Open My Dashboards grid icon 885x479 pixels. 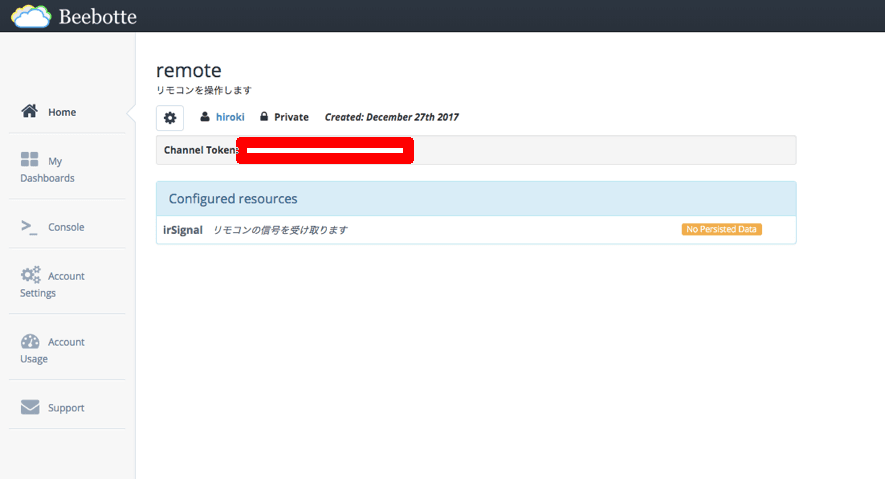pyautogui.click(x=30, y=160)
